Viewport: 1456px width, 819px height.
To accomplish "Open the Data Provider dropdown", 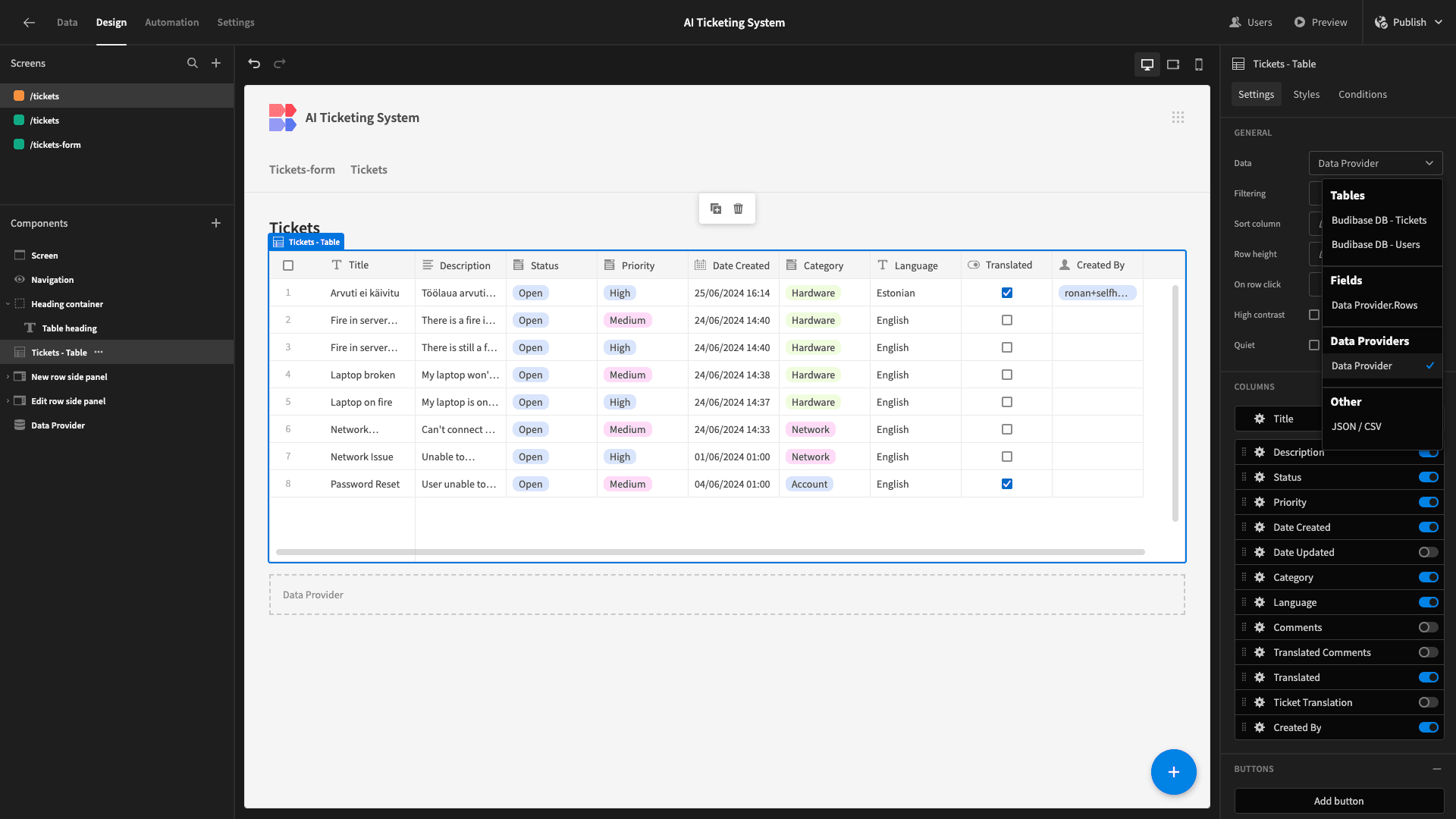I will [x=1376, y=163].
